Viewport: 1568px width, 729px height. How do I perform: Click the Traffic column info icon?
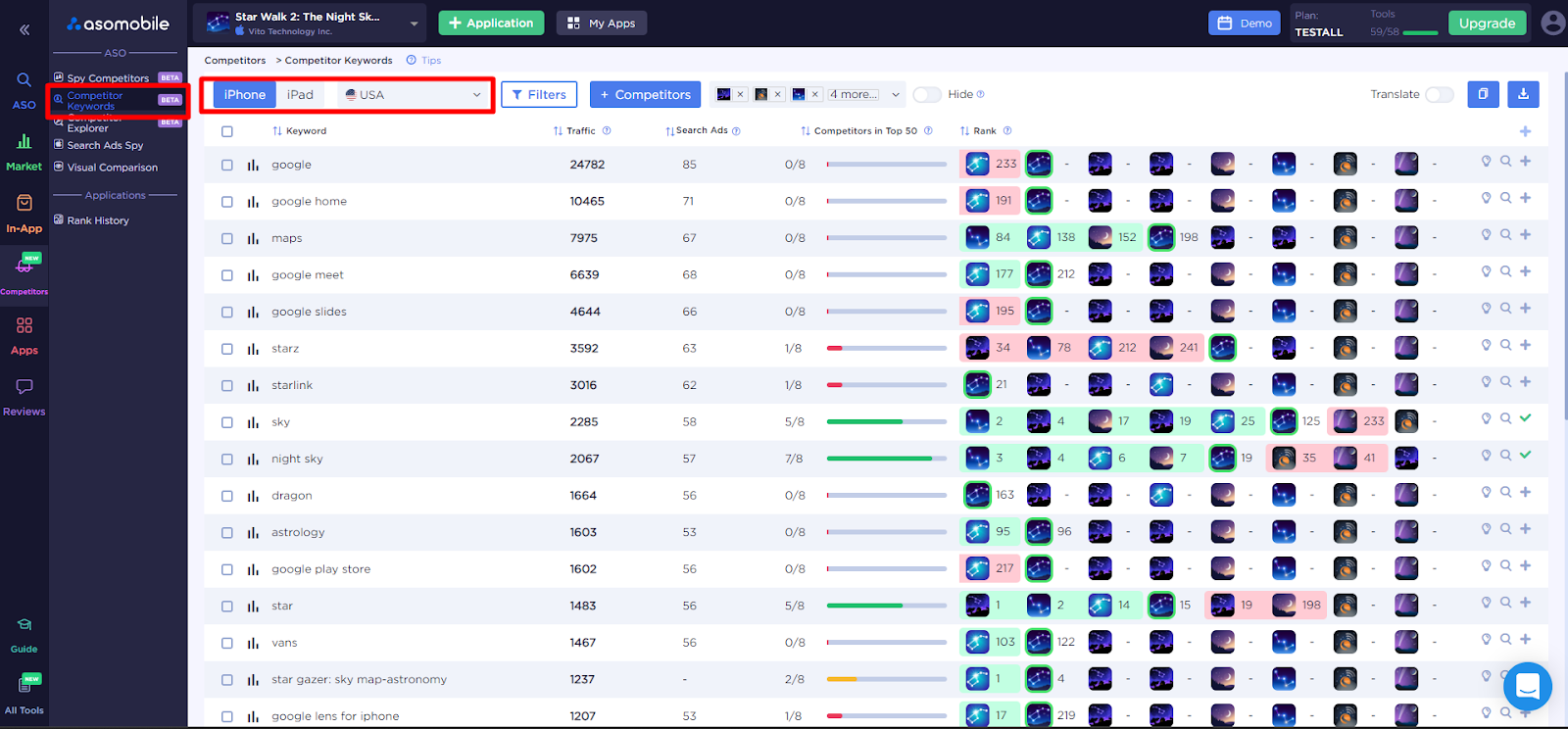click(x=607, y=131)
